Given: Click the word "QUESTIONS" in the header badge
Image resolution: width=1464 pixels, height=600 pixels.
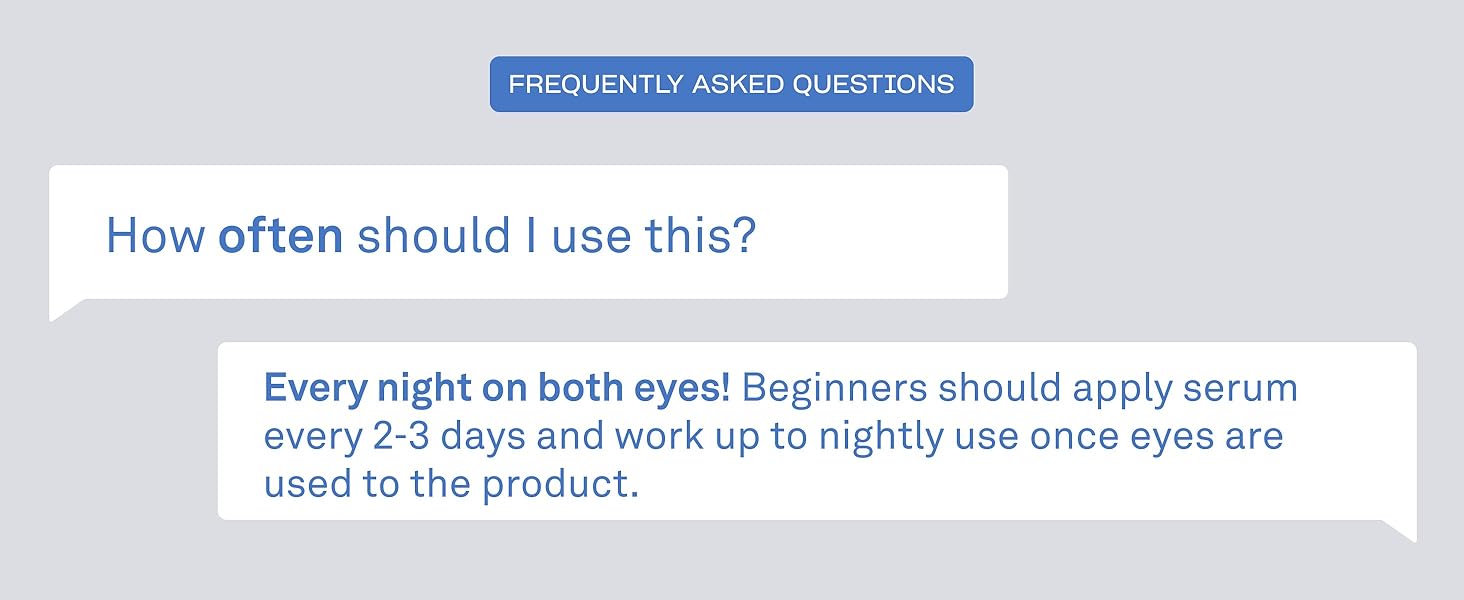Looking at the screenshot, I should point(873,84).
